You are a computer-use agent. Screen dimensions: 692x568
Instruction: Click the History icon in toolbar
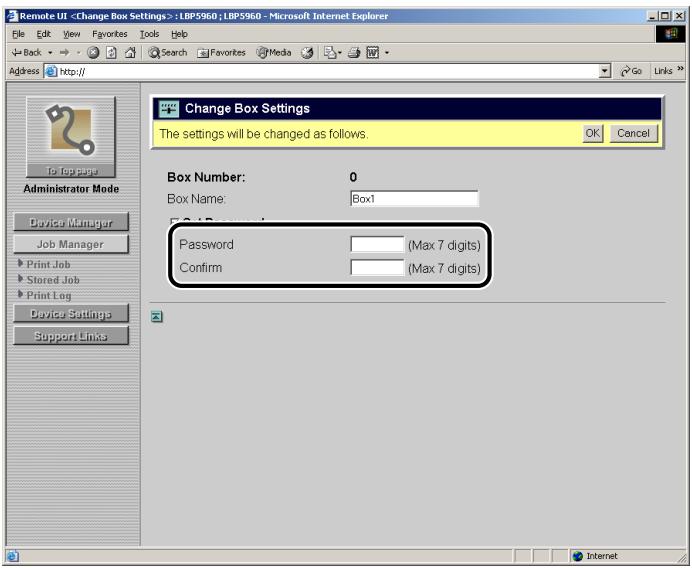307,53
